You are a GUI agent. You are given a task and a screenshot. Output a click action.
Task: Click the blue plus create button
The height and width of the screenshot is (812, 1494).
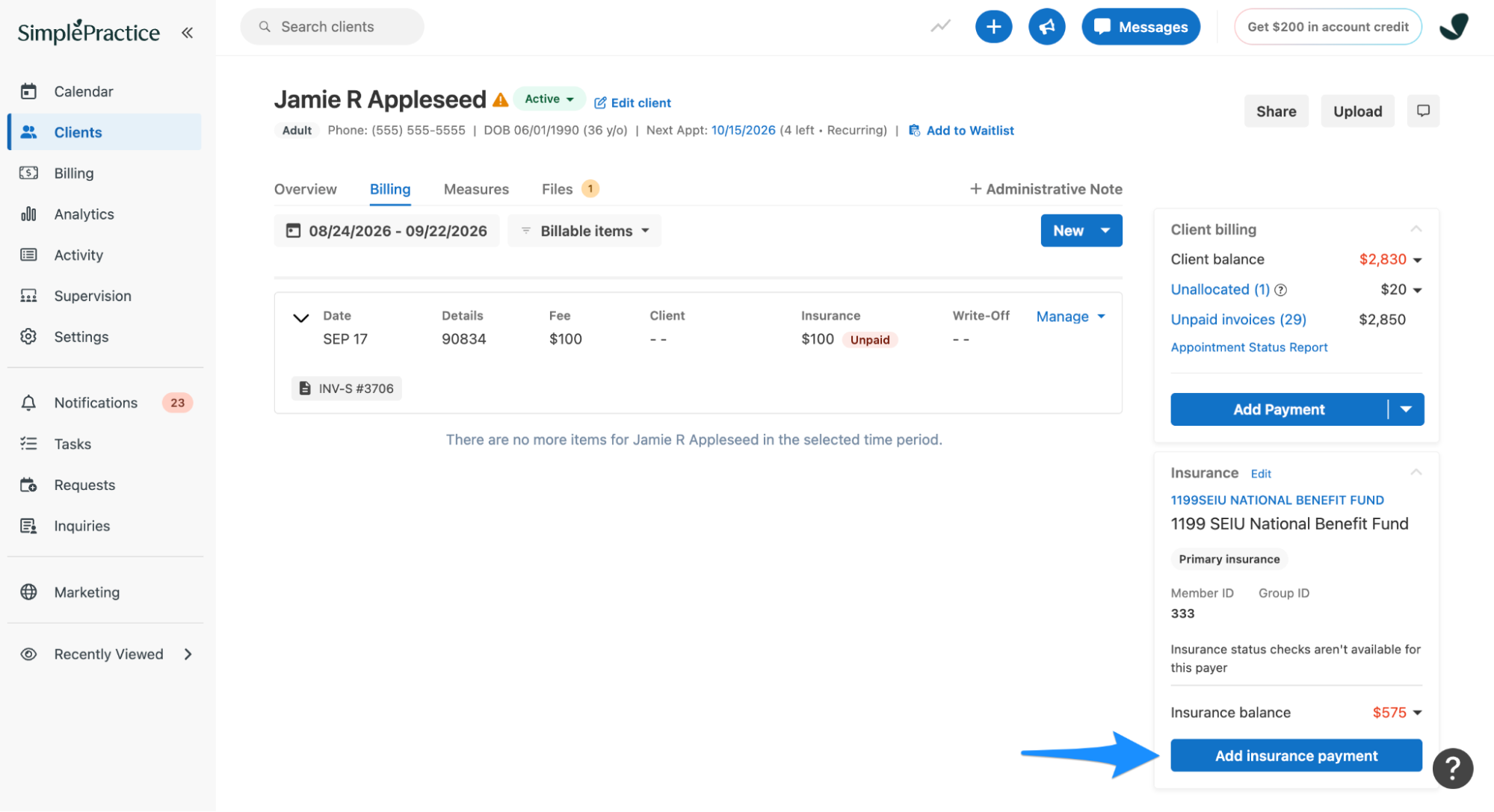tap(993, 27)
